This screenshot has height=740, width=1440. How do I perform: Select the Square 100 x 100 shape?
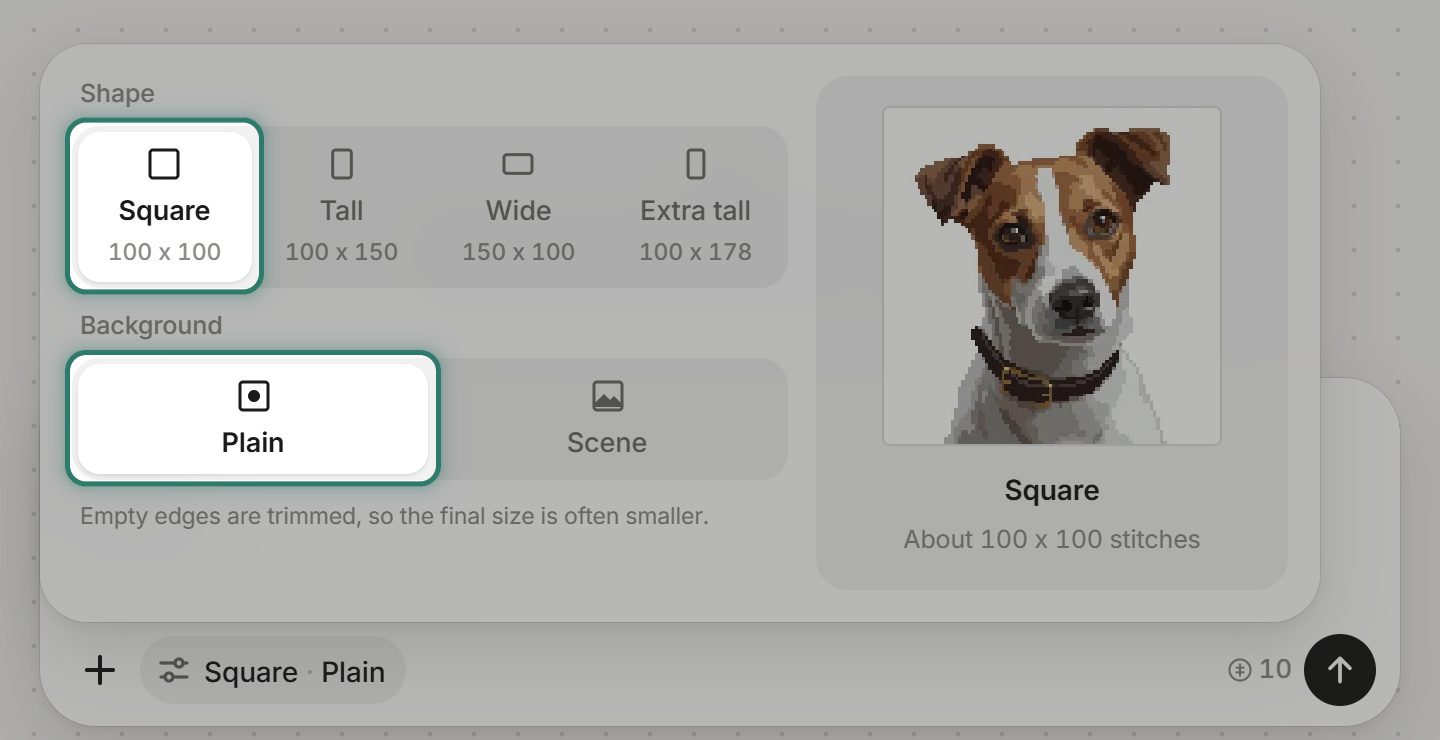[x=165, y=207]
